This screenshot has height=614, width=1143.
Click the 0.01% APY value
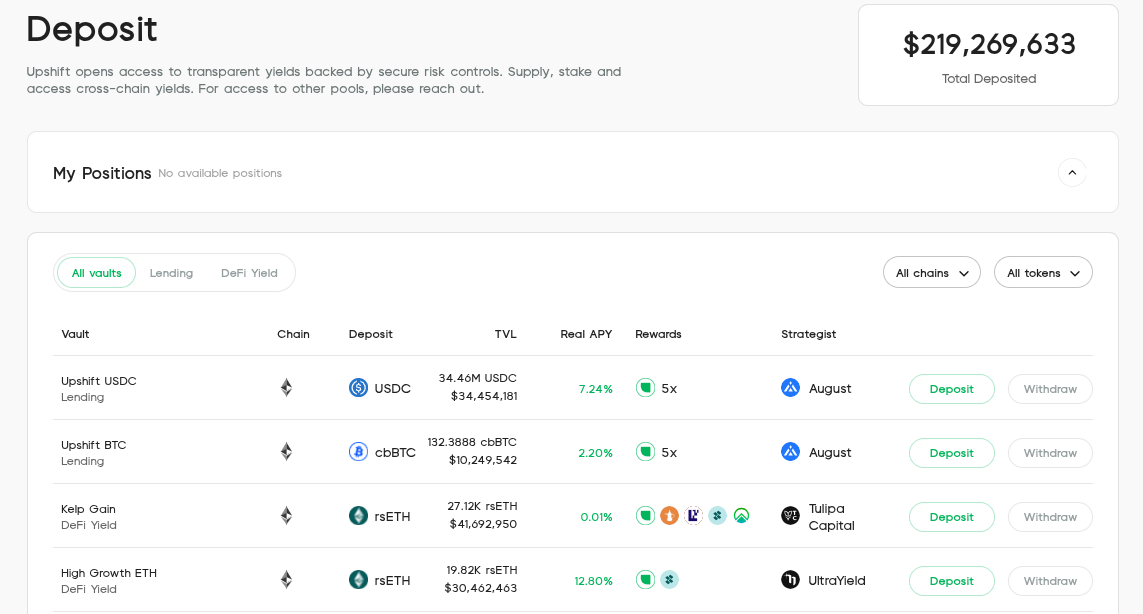[596, 517]
